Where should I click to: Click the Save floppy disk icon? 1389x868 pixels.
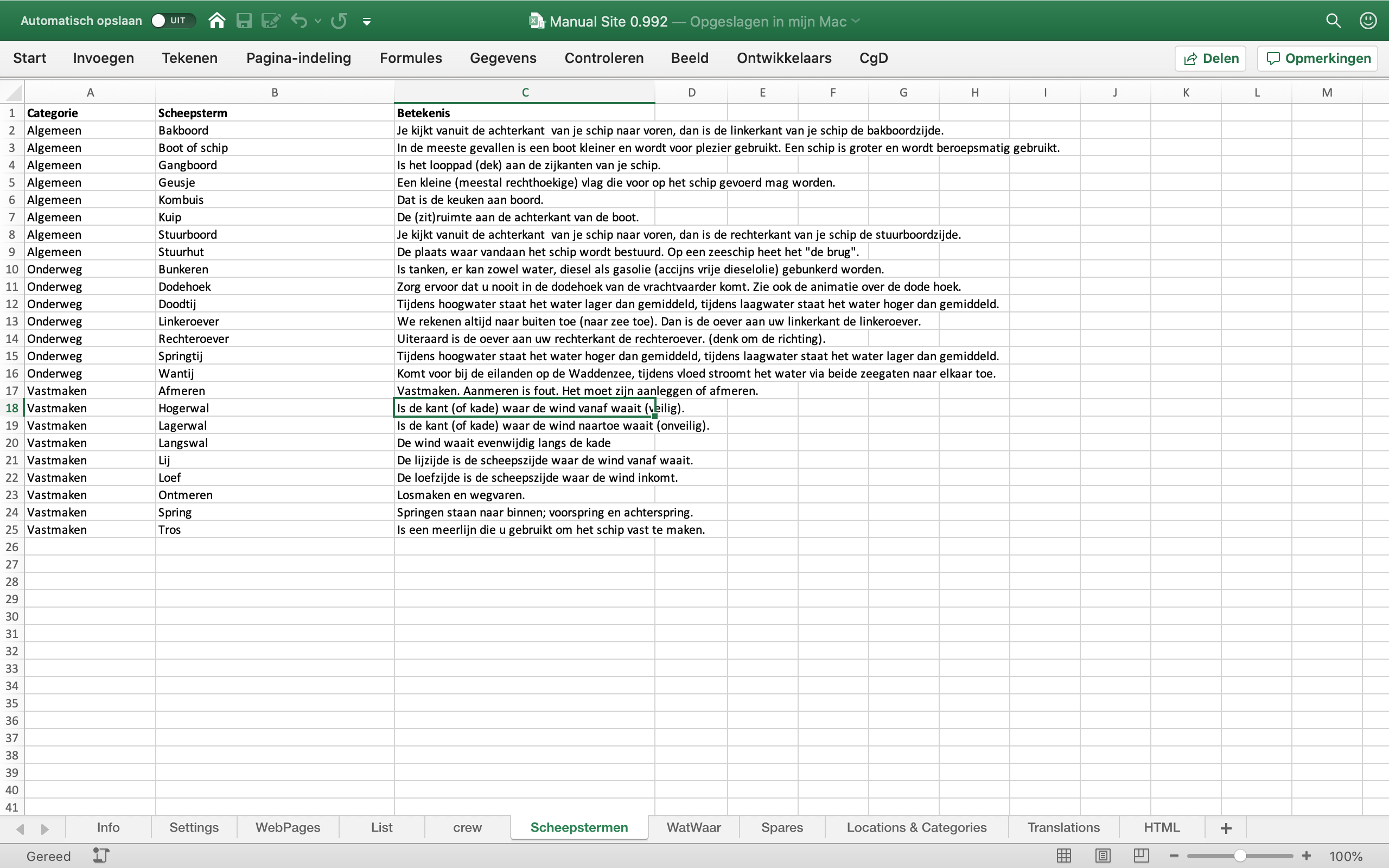coord(244,21)
